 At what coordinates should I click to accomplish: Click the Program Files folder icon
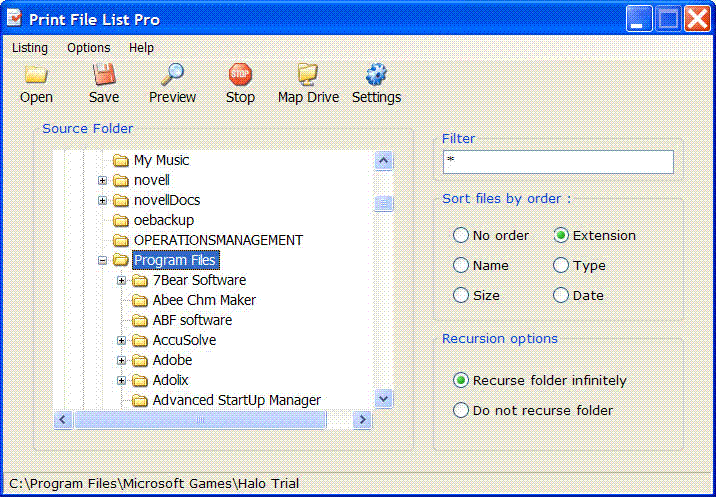pos(121,260)
